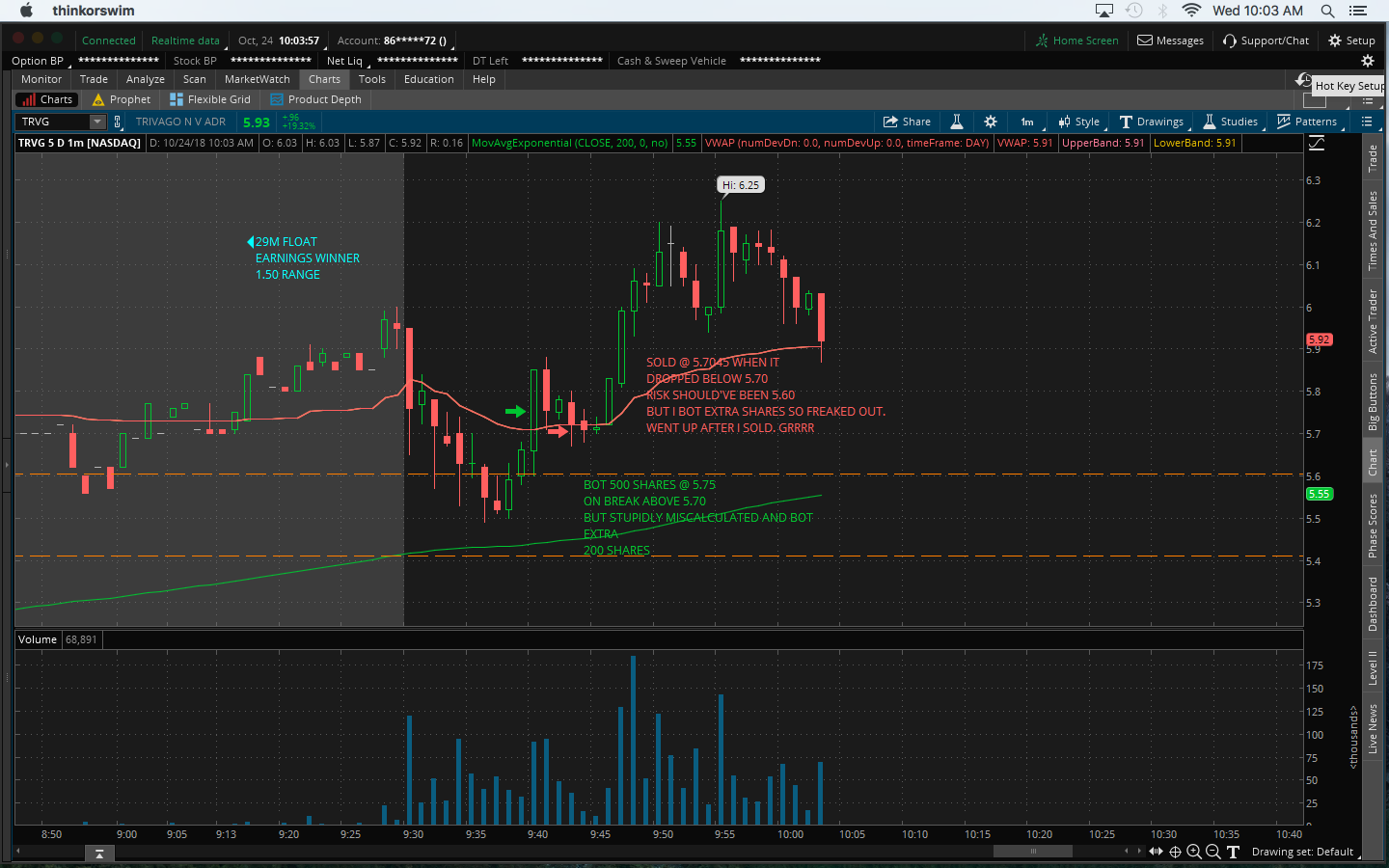Click the crosshair pan icon at chart bottom

coord(1175,852)
